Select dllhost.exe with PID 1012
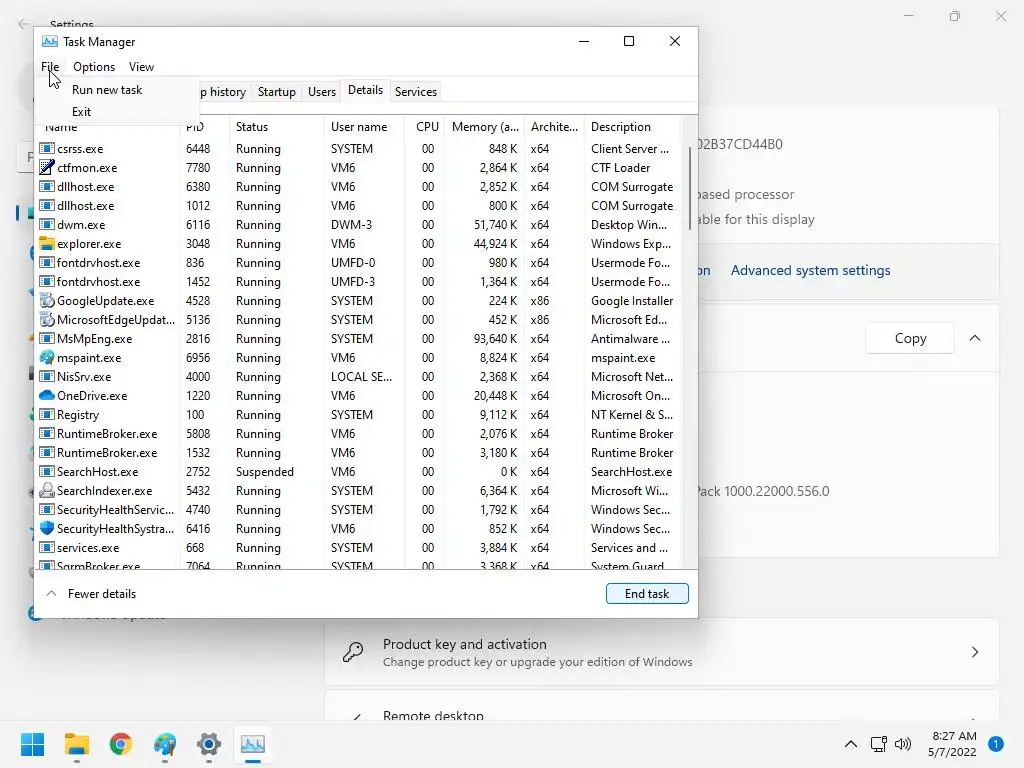This screenshot has height=768, width=1024. pos(359,206)
